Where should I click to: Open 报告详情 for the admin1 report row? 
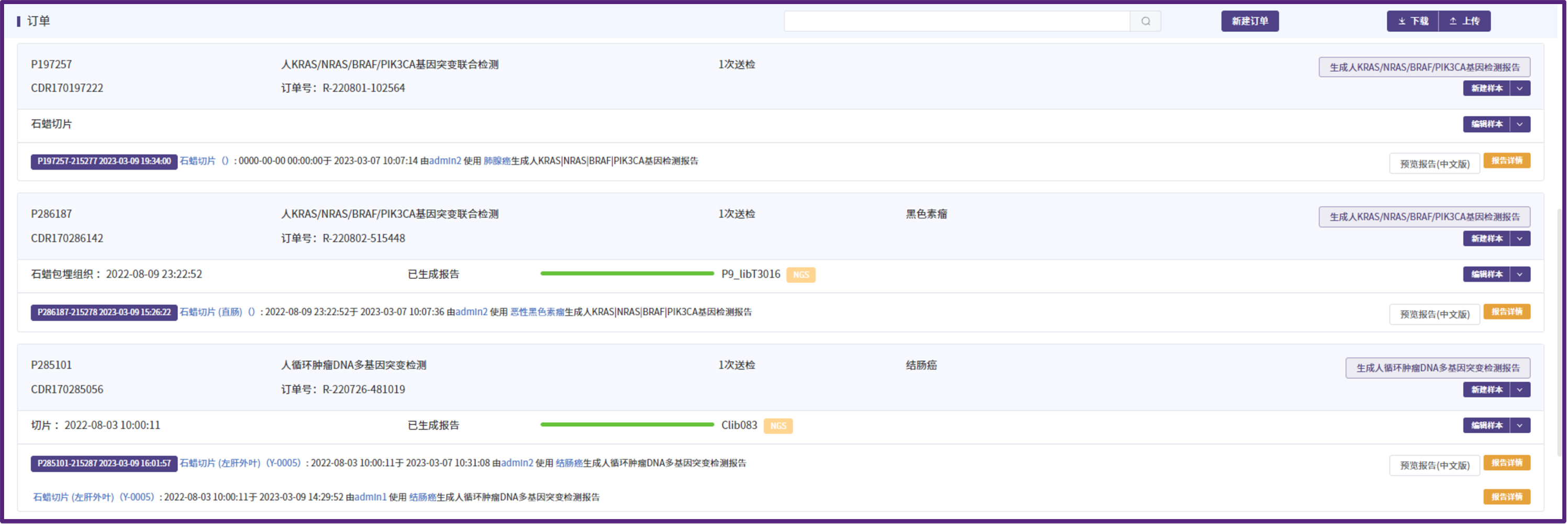[x=1506, y=497]
